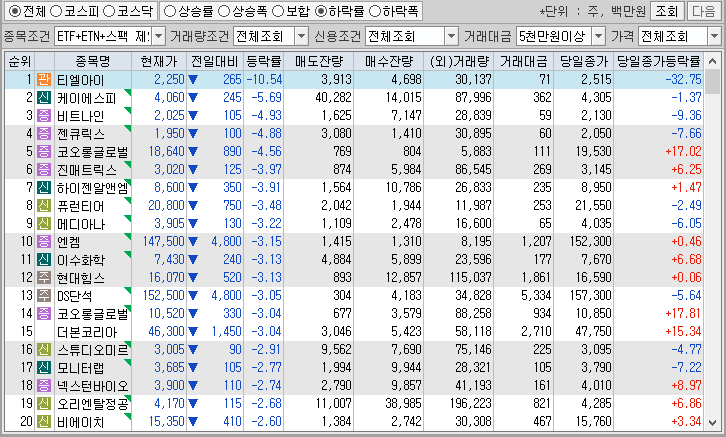Click the 증 badge icon beside 진매트릭스

click(x=44, y=169)
